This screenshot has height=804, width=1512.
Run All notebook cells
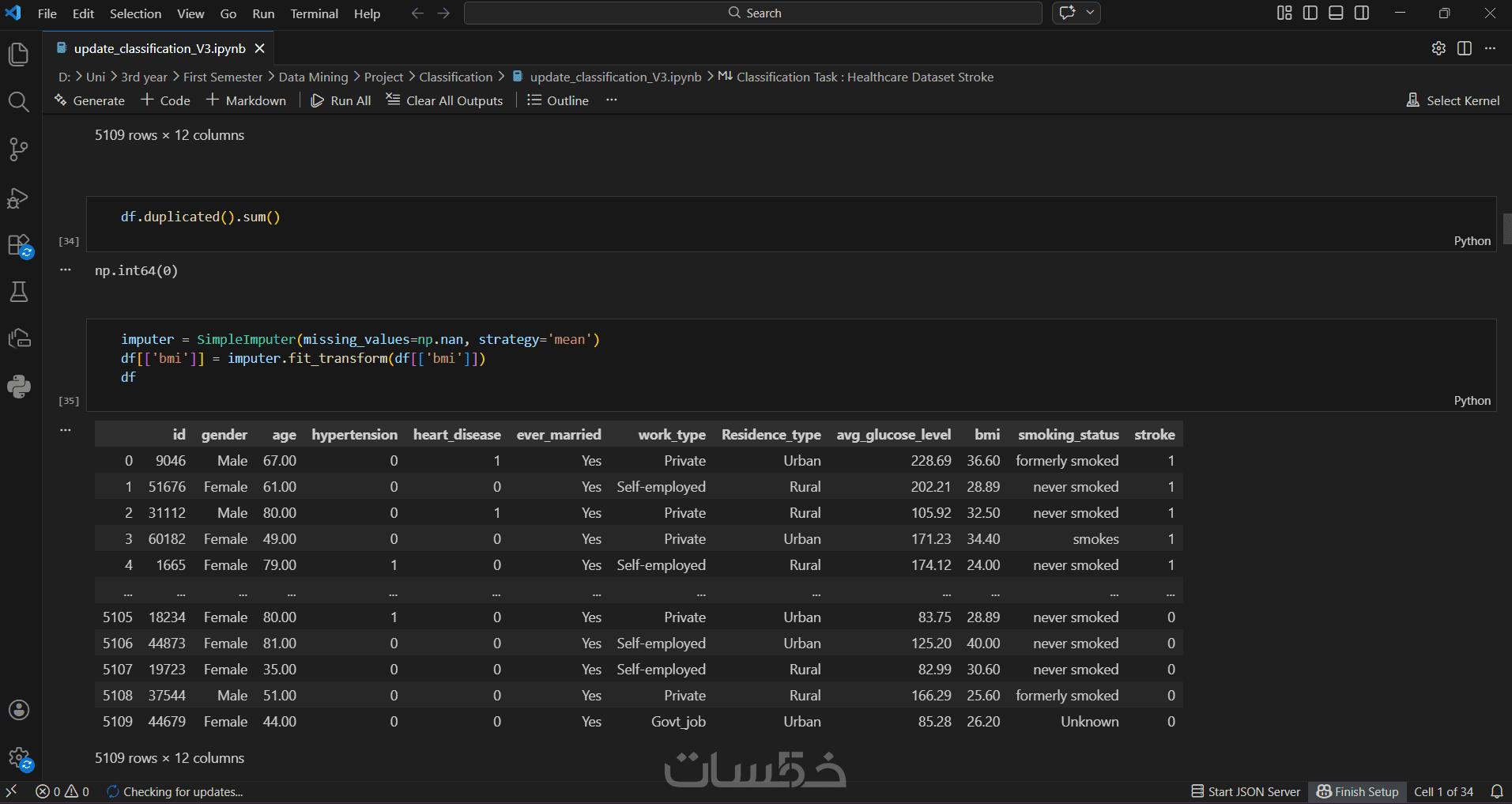341,100
